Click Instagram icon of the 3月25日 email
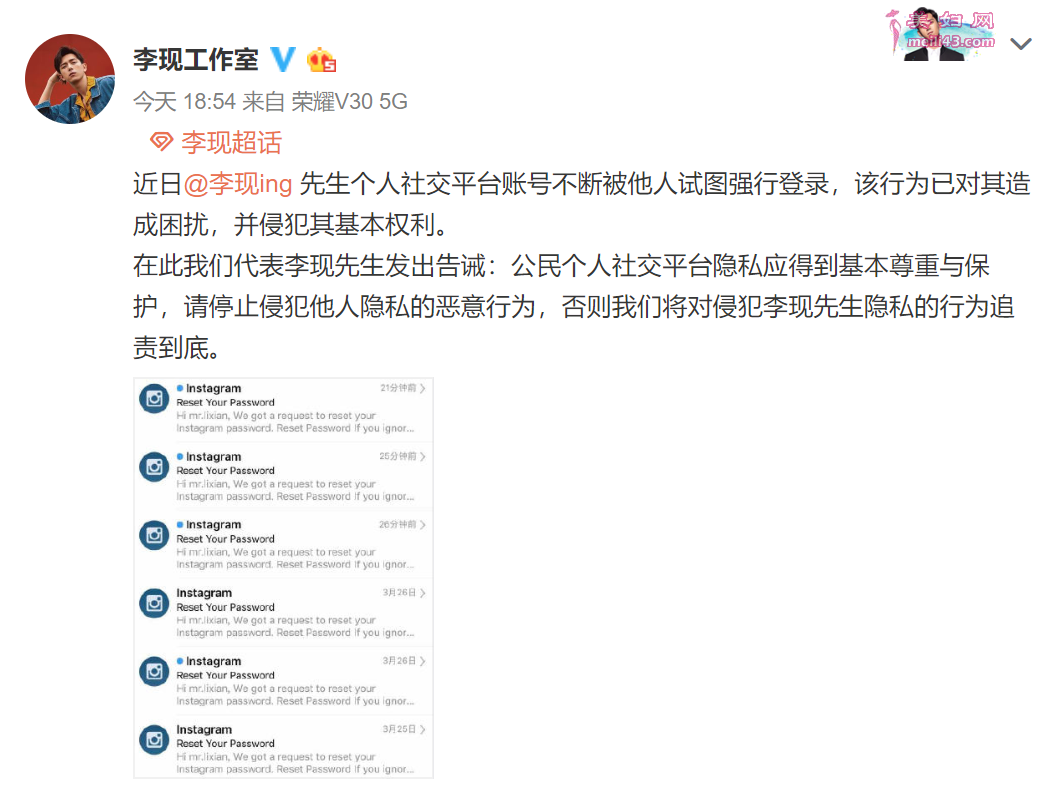The height and width of the screenshot is (792, 1052). tap(154, 740)
